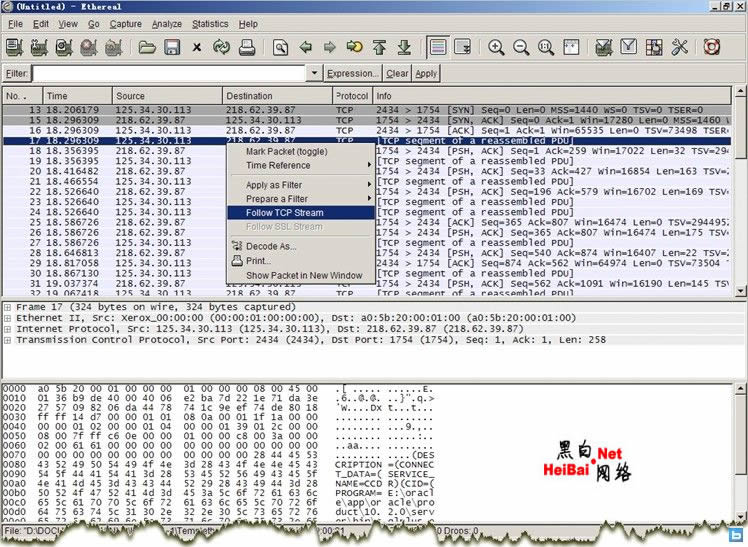The width and height of the screenshot is (748, 547).
Task: Choose Decode As... from context menu
Action: 301,247
